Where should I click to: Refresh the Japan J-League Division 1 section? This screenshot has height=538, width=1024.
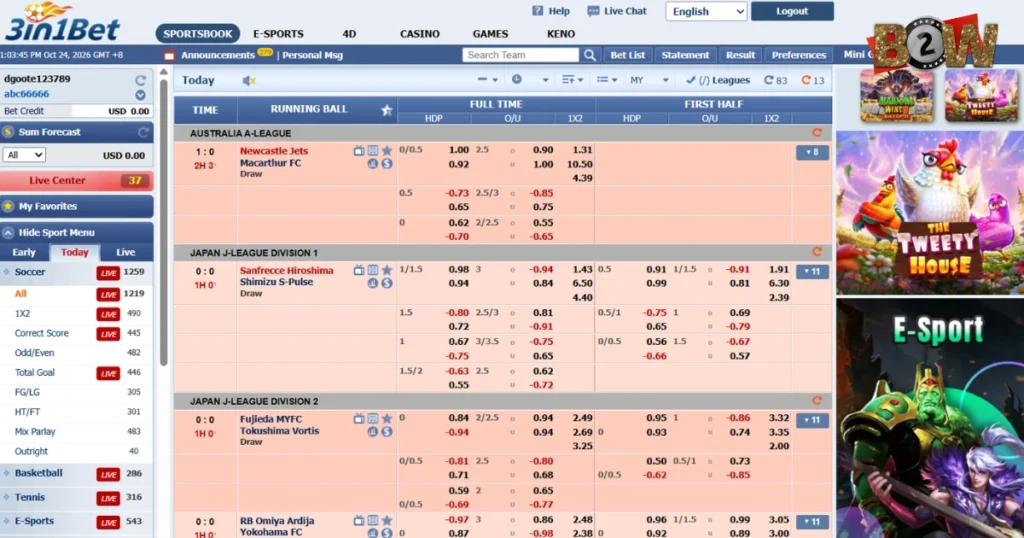[x=816, y=252]
